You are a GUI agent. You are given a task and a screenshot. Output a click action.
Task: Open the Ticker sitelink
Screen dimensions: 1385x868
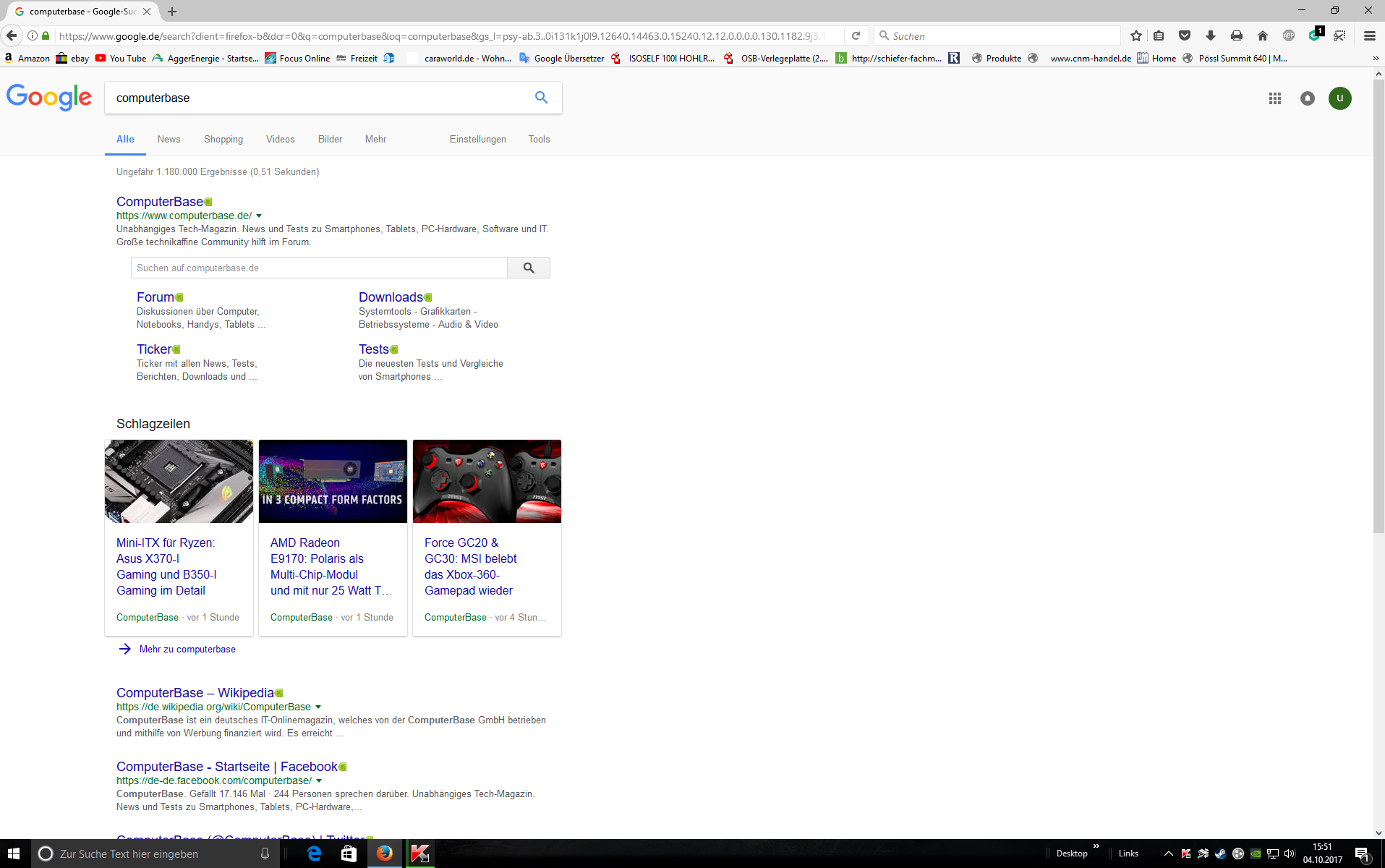(x=154, y=349)
